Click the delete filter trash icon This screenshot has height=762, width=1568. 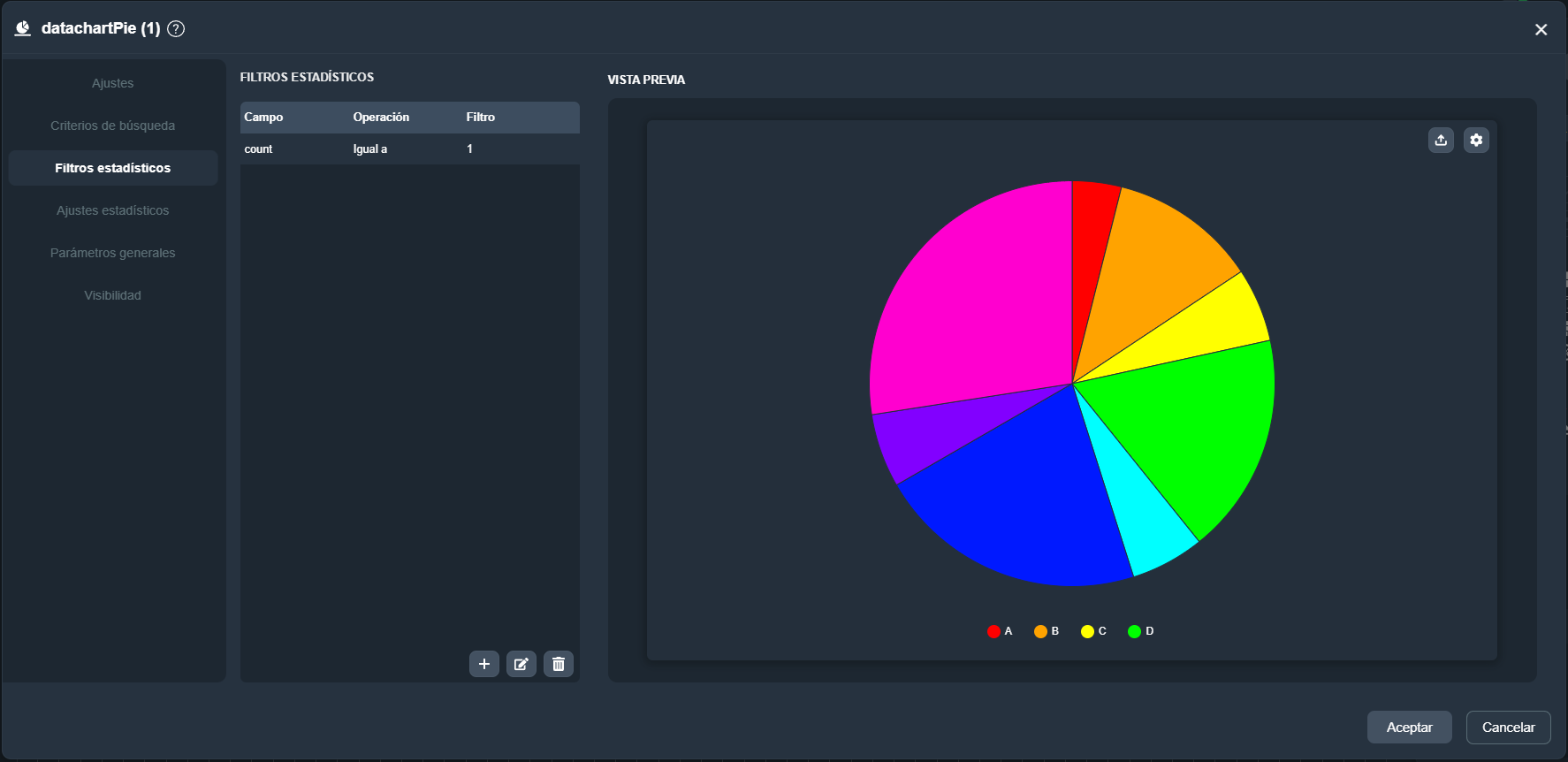(x=558, y=664)
